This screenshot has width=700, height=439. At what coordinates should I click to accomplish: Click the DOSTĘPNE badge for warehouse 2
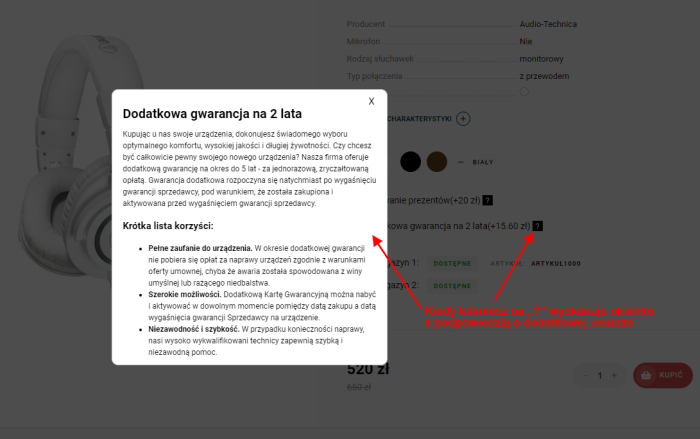[x=451, y=285]
